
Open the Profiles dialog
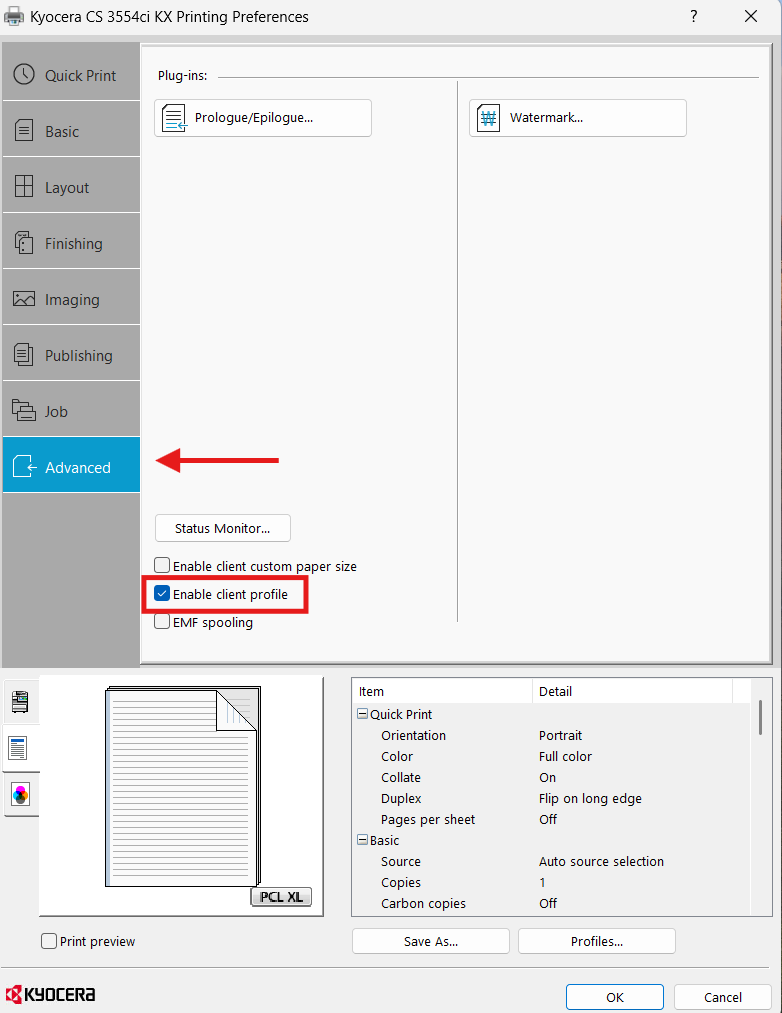point(597,941)
